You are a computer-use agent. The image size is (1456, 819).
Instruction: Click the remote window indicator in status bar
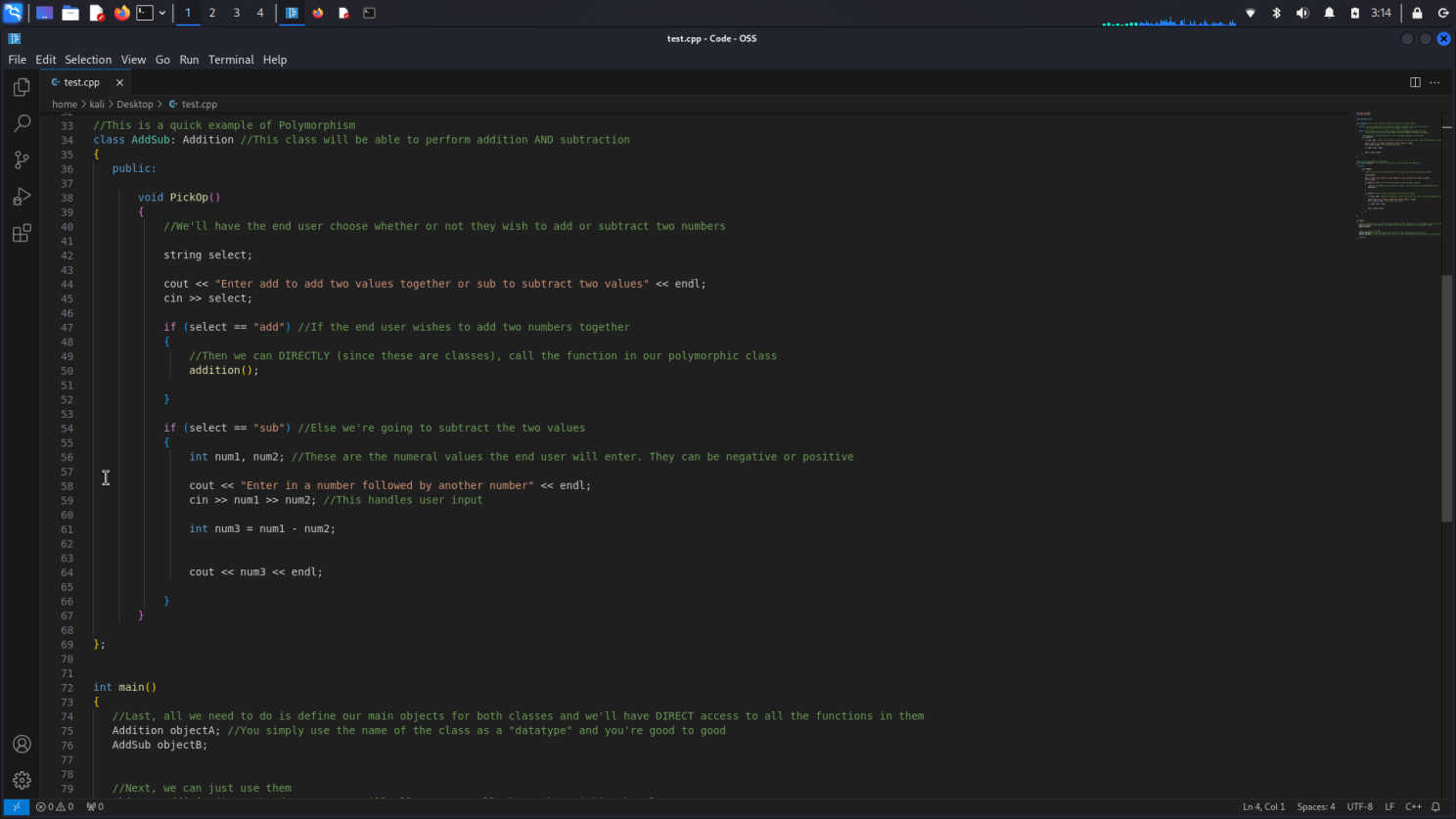pyautogui.click(x=16, y=807)
